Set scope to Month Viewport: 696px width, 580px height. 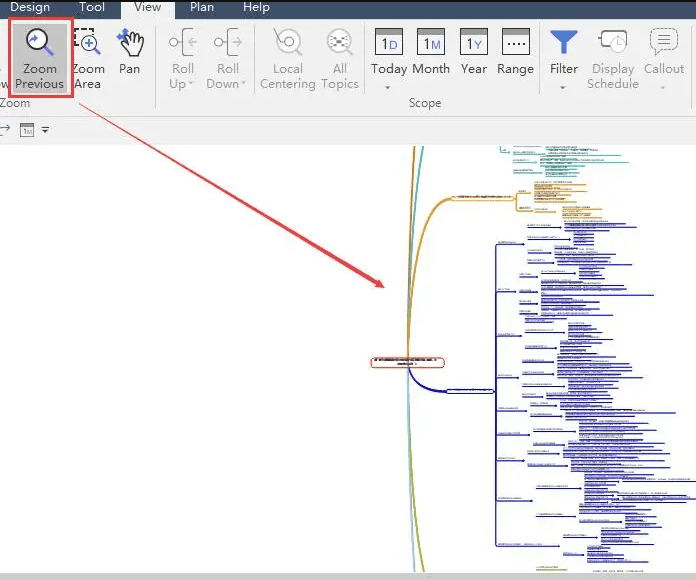coord(431,52)
